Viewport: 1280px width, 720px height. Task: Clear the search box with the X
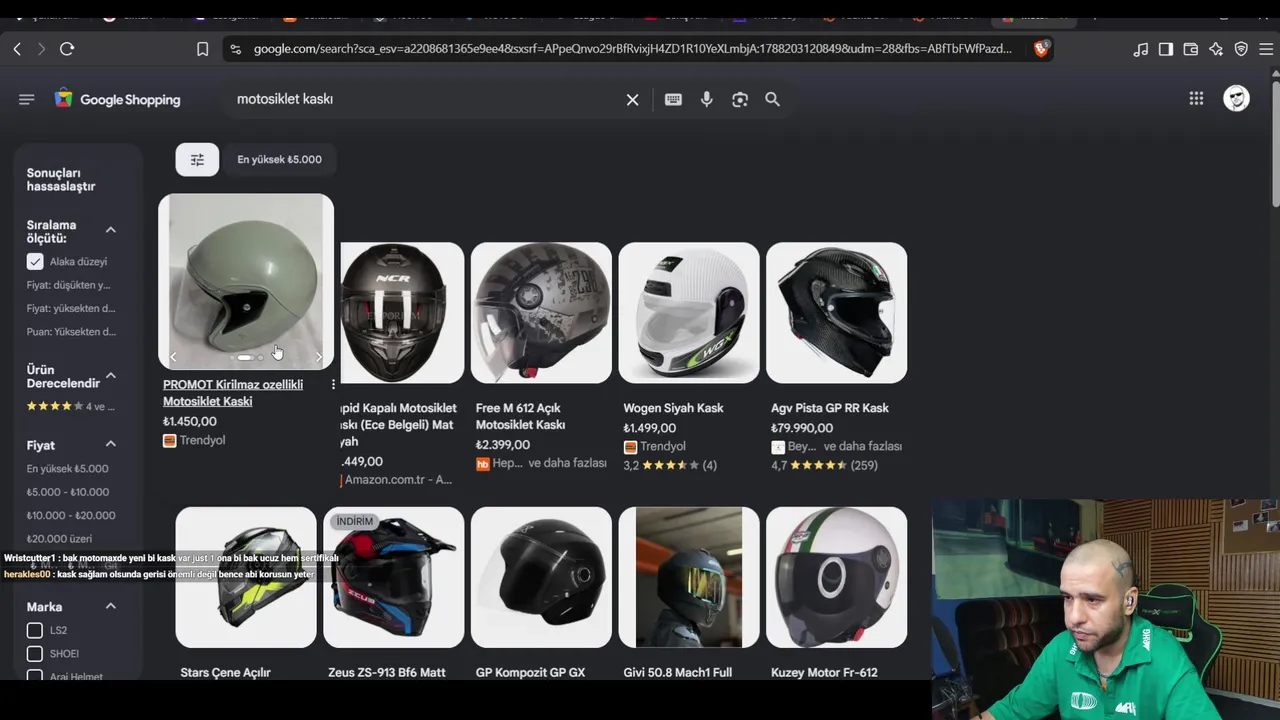[x=632, y=100]
